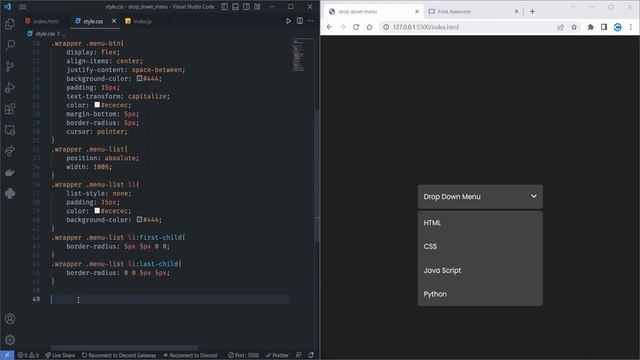The height and width of the screenshot is (360, 640).
Task: Reload the browser page
Action: [x=356, y=27]
